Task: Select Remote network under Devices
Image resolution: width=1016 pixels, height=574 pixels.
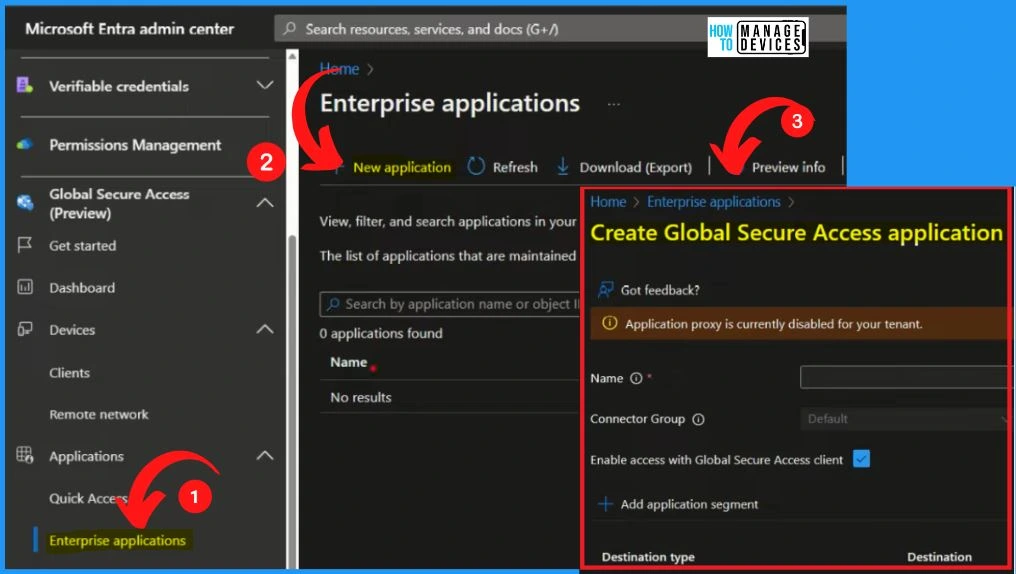Action: point(98,414)
